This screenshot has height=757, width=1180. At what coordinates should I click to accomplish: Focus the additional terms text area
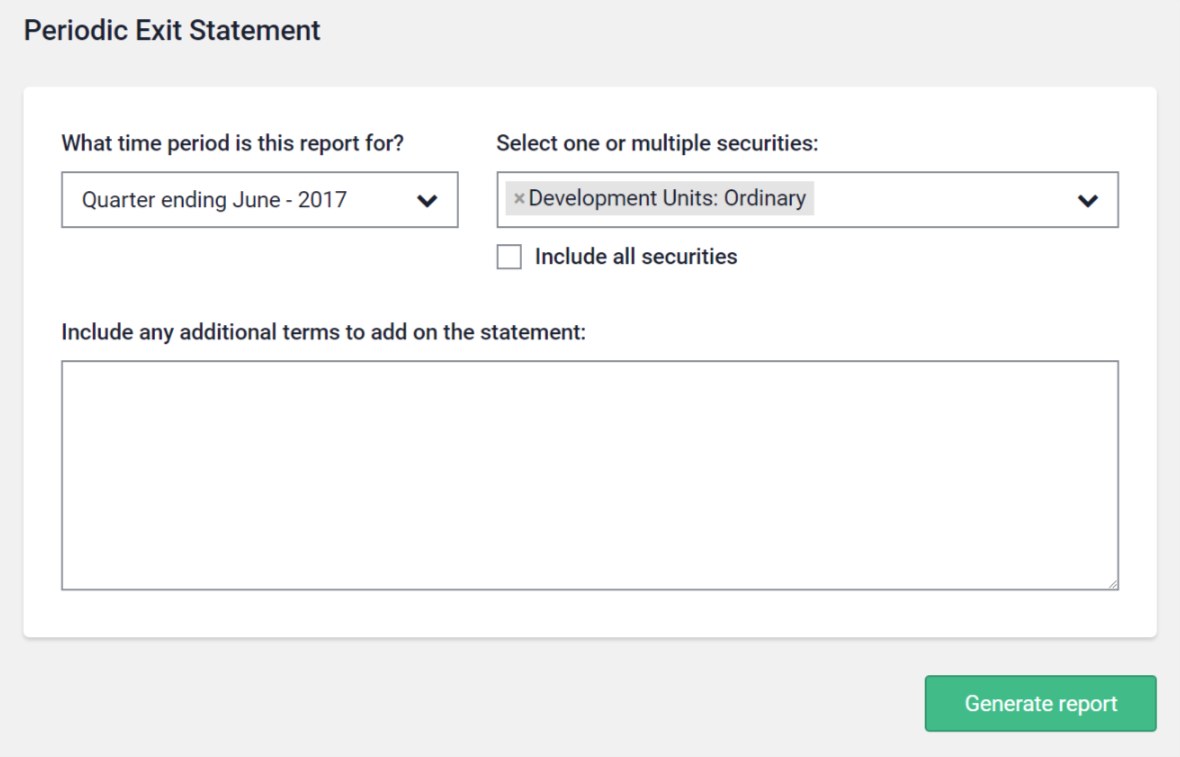coord(589,475)
